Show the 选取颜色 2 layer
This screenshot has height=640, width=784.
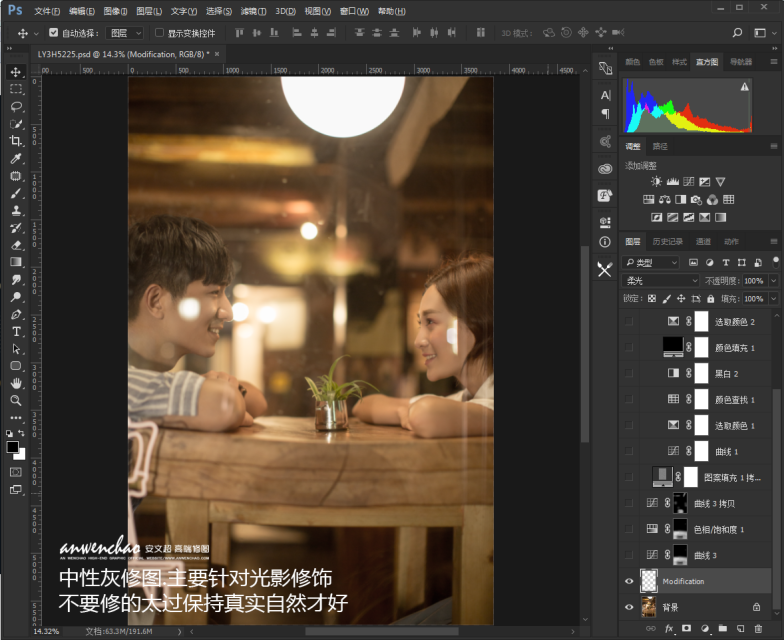click(x=629, y=321)
